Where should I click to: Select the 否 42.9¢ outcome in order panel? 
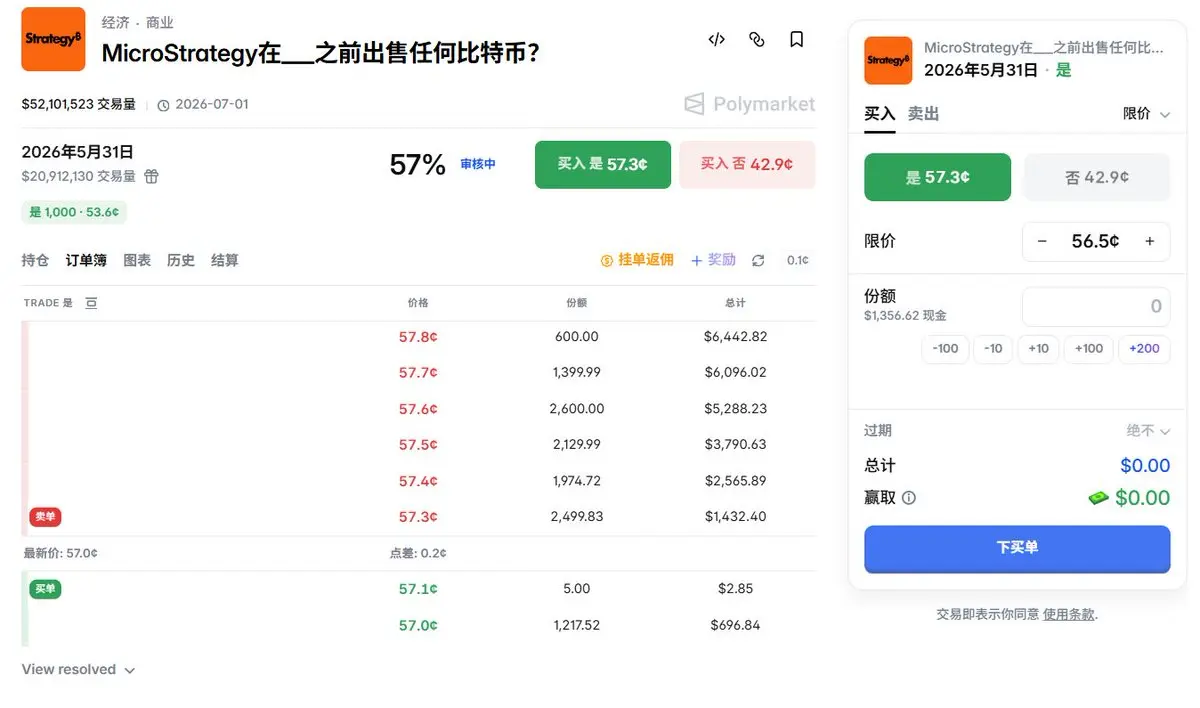pyautogui.click(x=1097, y=177)
